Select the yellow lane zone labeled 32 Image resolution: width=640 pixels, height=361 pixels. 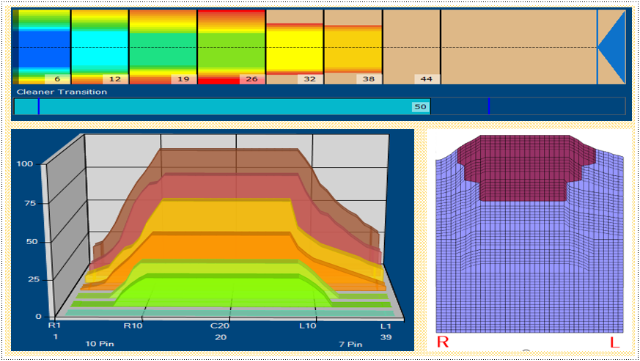pyautogui.click(x=295, y=47)
